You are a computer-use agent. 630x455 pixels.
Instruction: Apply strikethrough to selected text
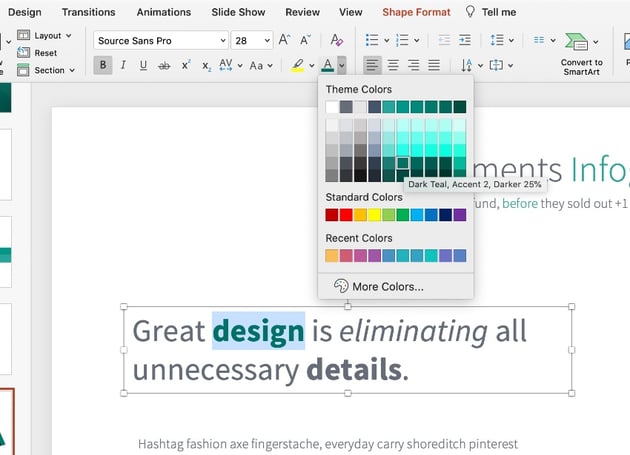pos(164,65)
